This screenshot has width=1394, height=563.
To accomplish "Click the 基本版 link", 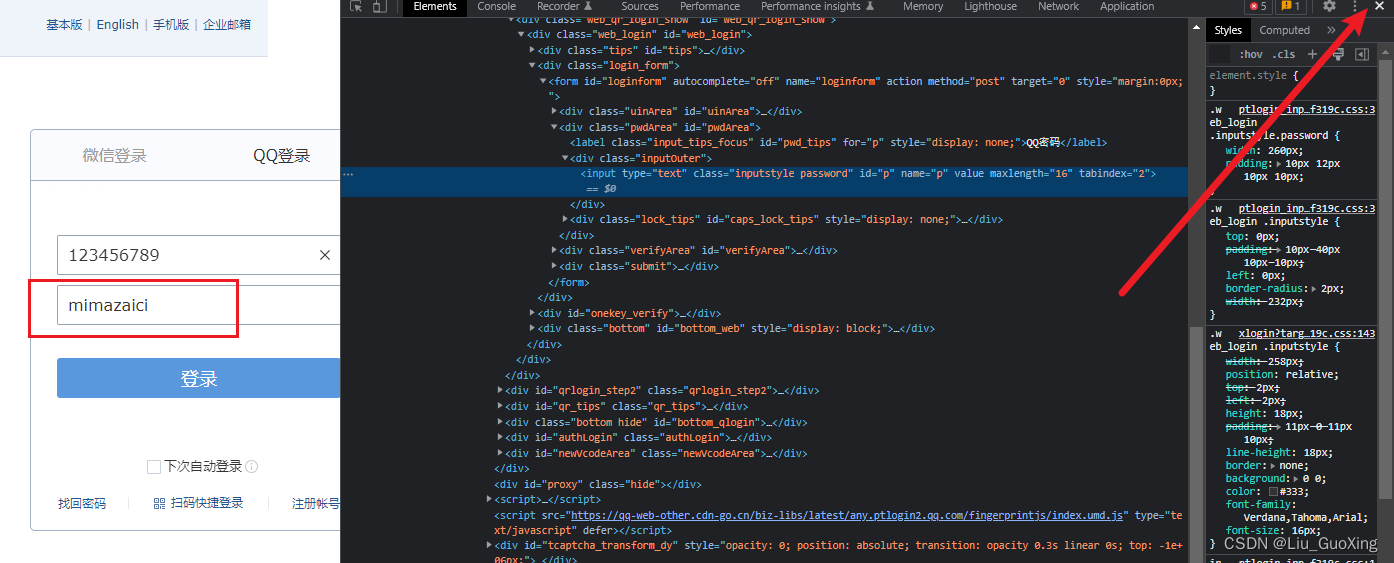I will tap(64, 25).
